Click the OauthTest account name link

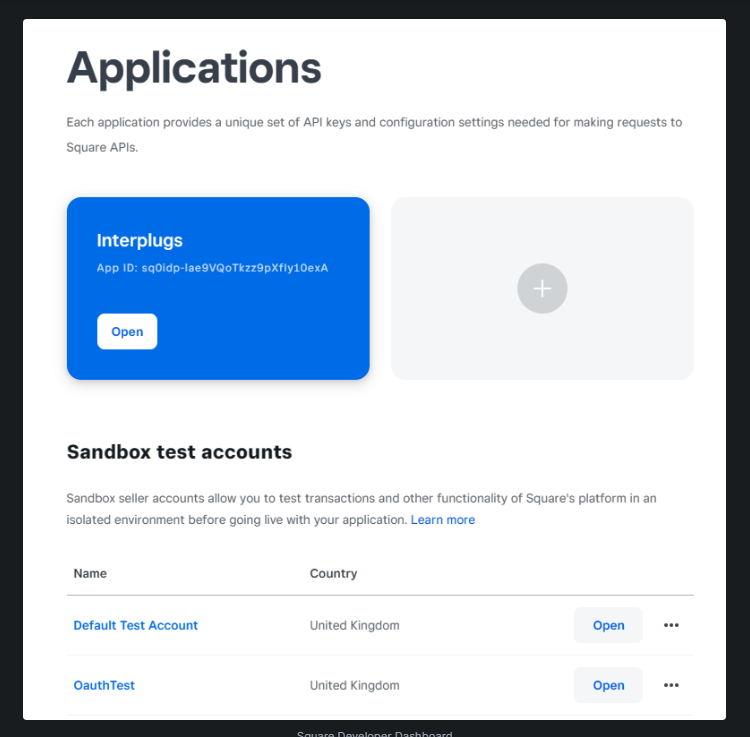pos(104,685)
